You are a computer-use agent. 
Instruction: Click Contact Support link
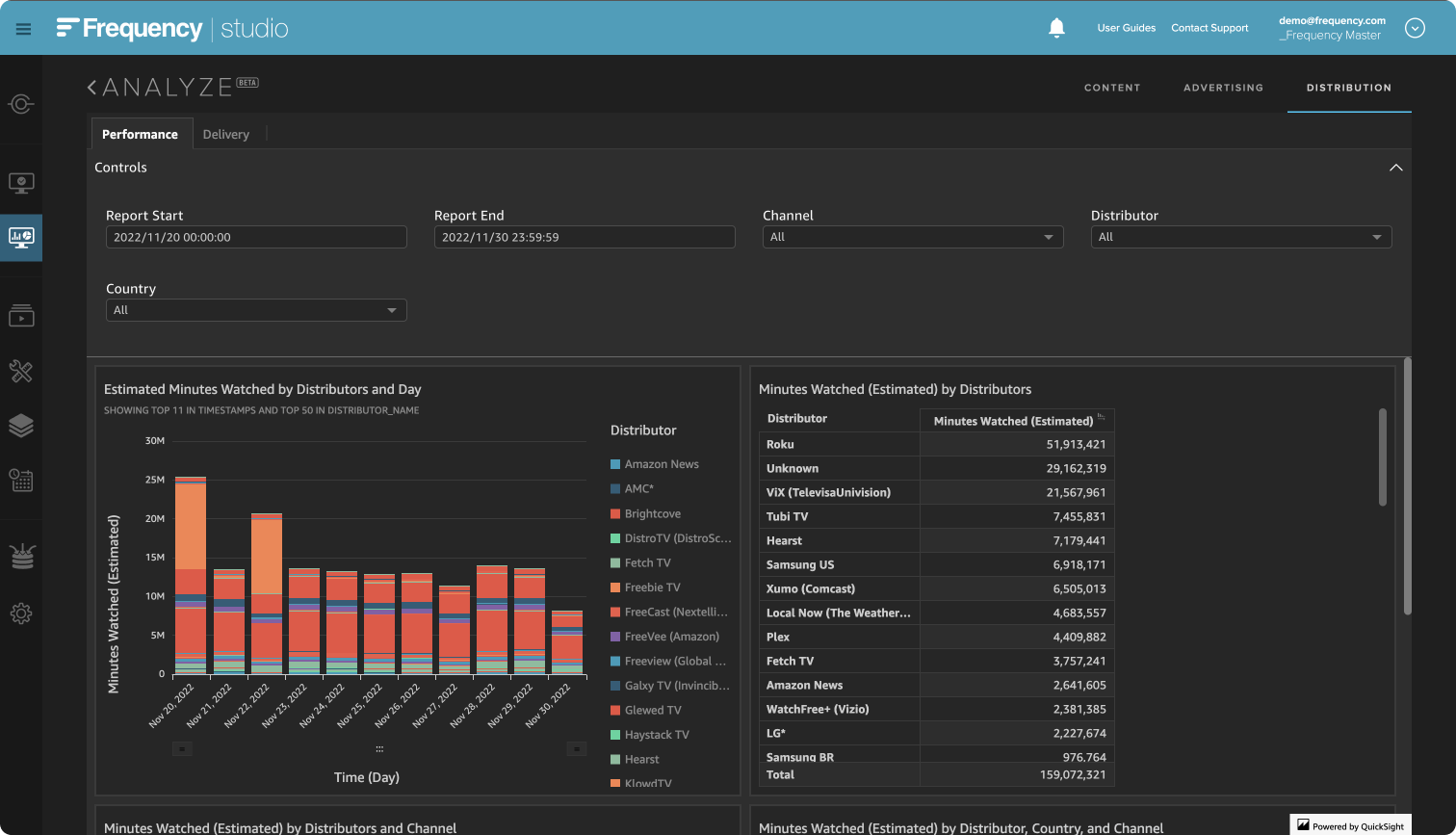[x=1209, y=28]
